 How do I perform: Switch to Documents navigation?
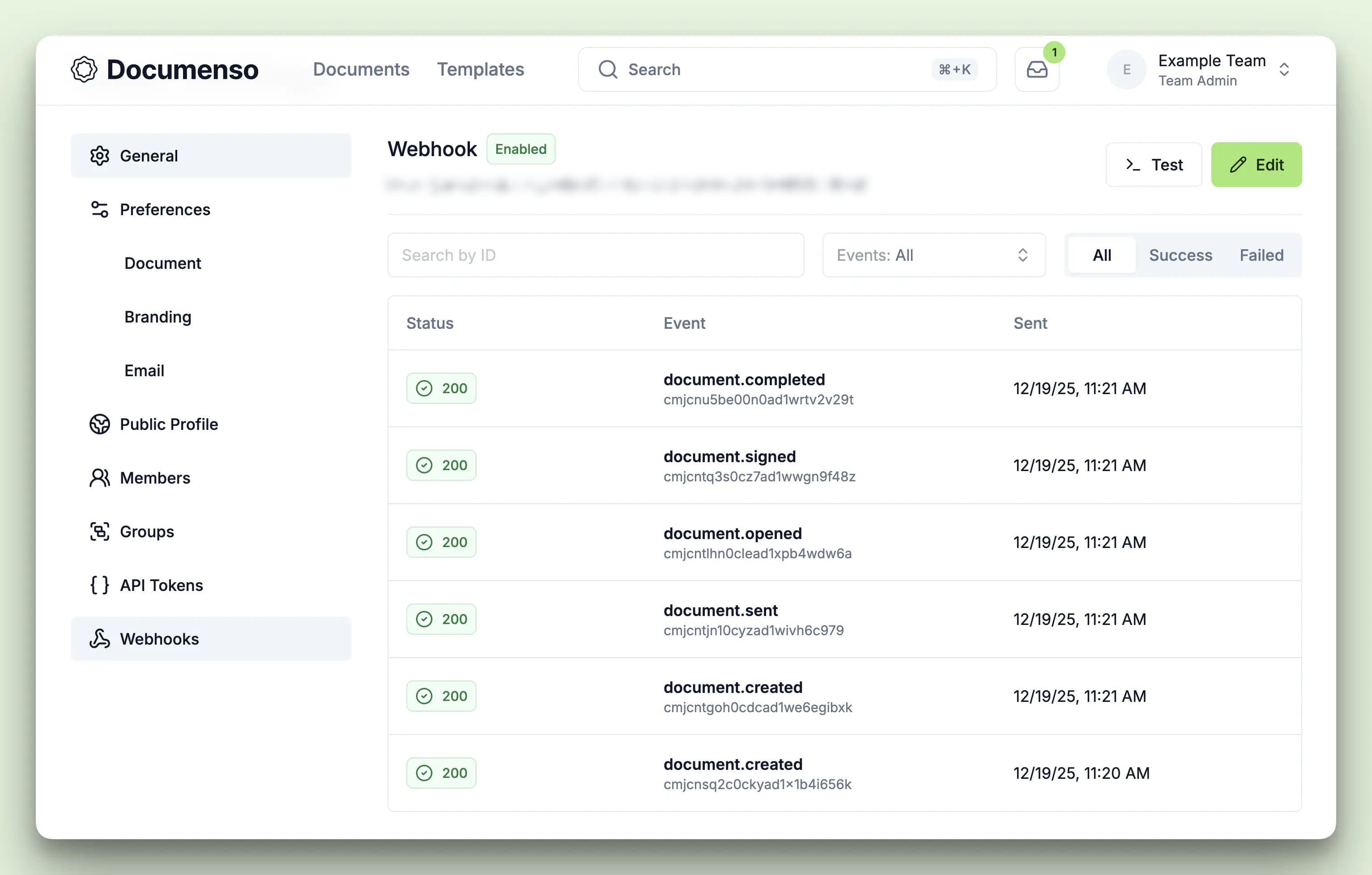point(361,69)
